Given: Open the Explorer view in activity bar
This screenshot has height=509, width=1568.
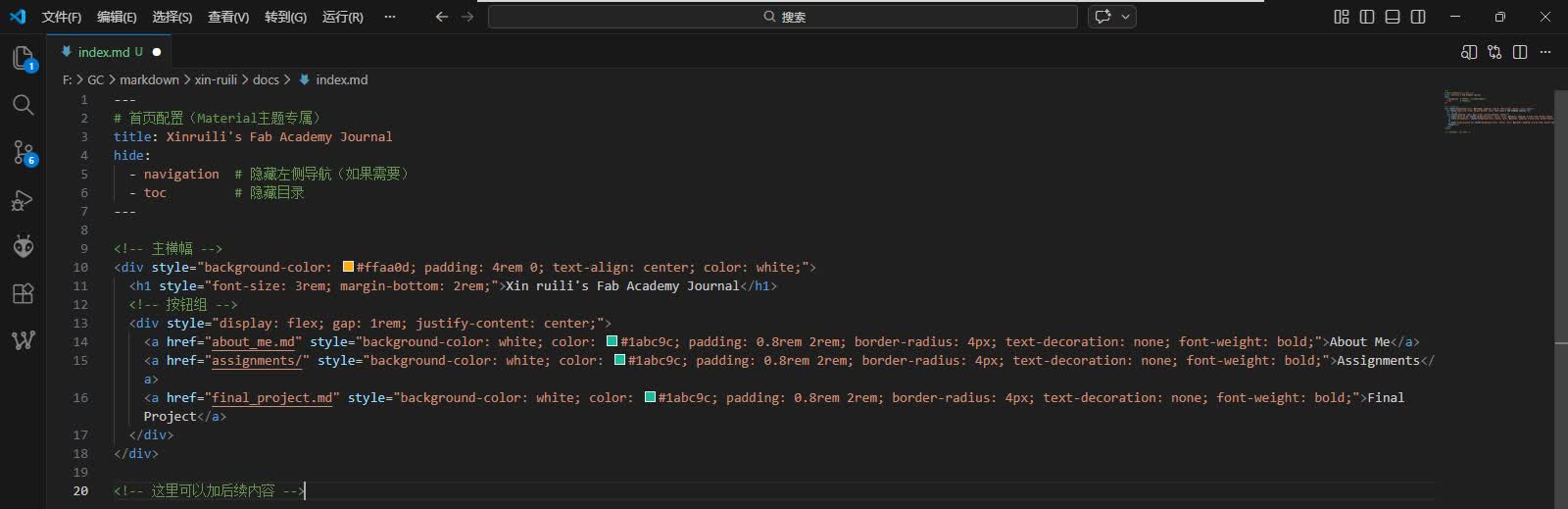Looking at the screenshot, I should (24, 58).
